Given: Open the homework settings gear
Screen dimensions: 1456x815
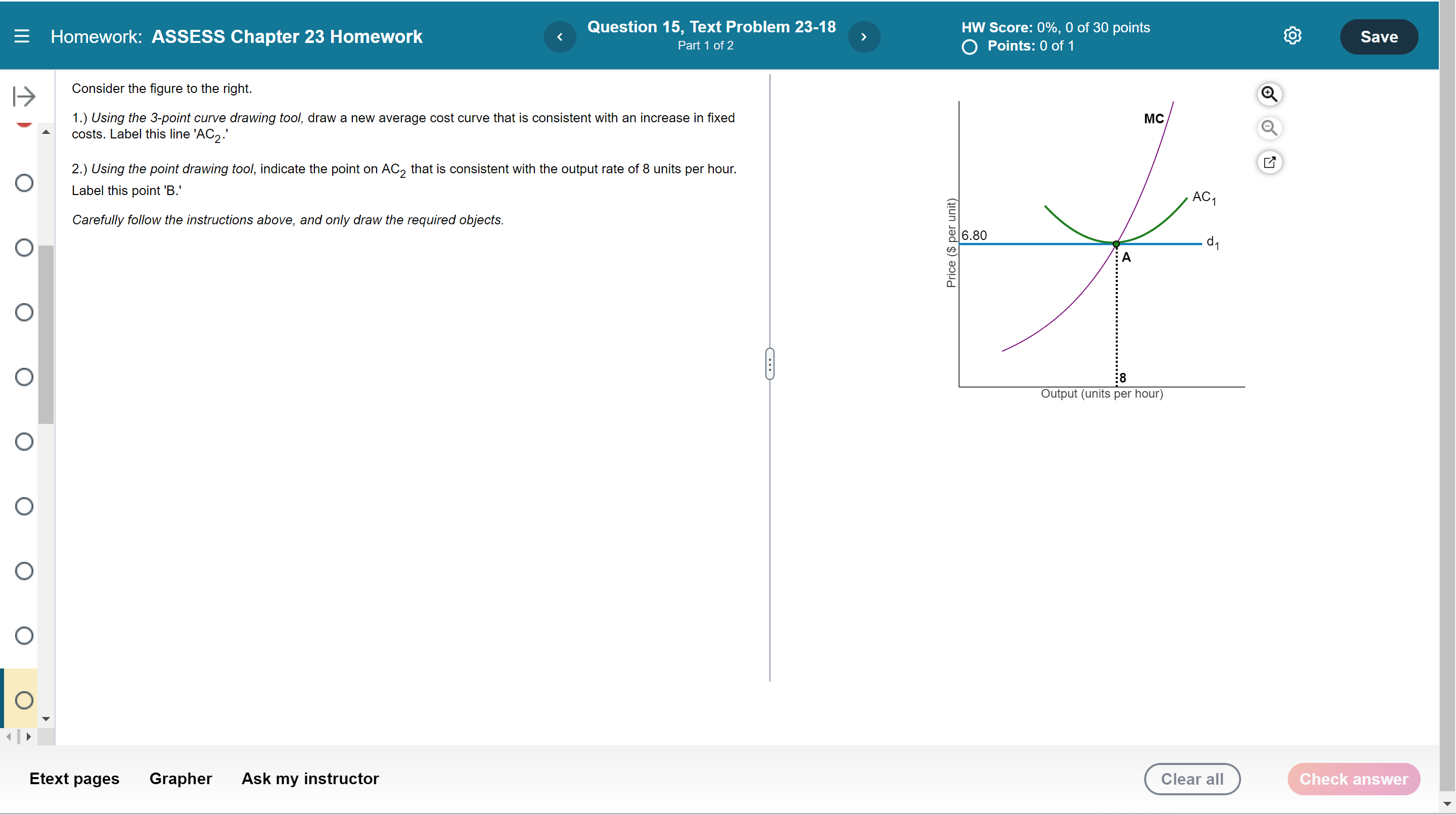Looking at the screenshot, I should pyautogui.click(x=1293, y=35).
